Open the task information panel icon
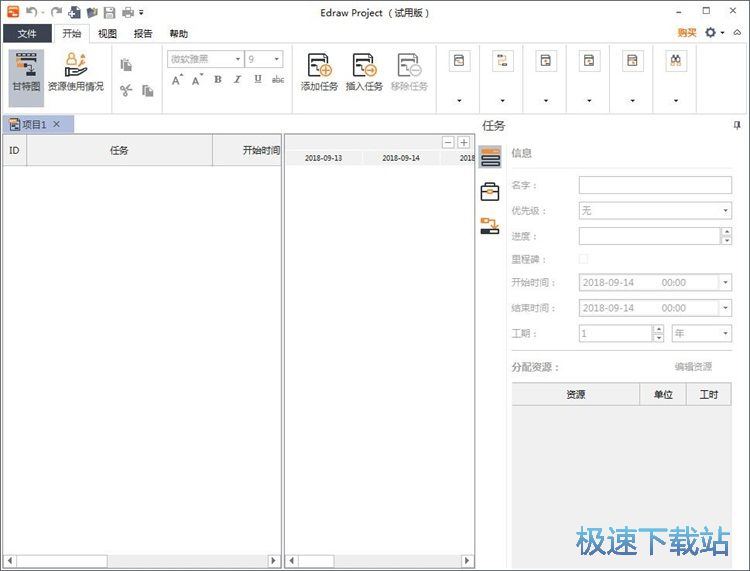750x571 pixels. click(490, 157)
